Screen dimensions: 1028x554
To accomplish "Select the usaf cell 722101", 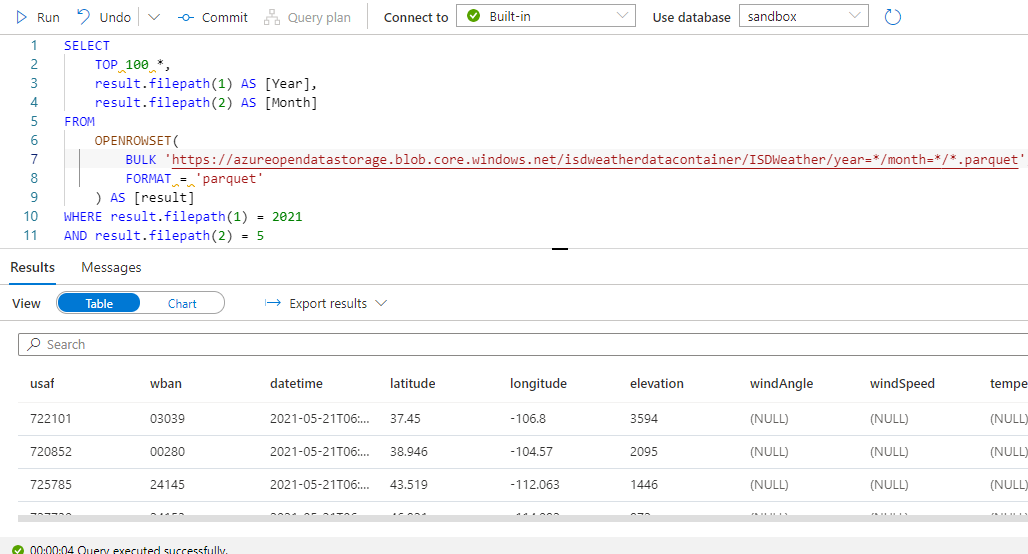I will [50, 419].
